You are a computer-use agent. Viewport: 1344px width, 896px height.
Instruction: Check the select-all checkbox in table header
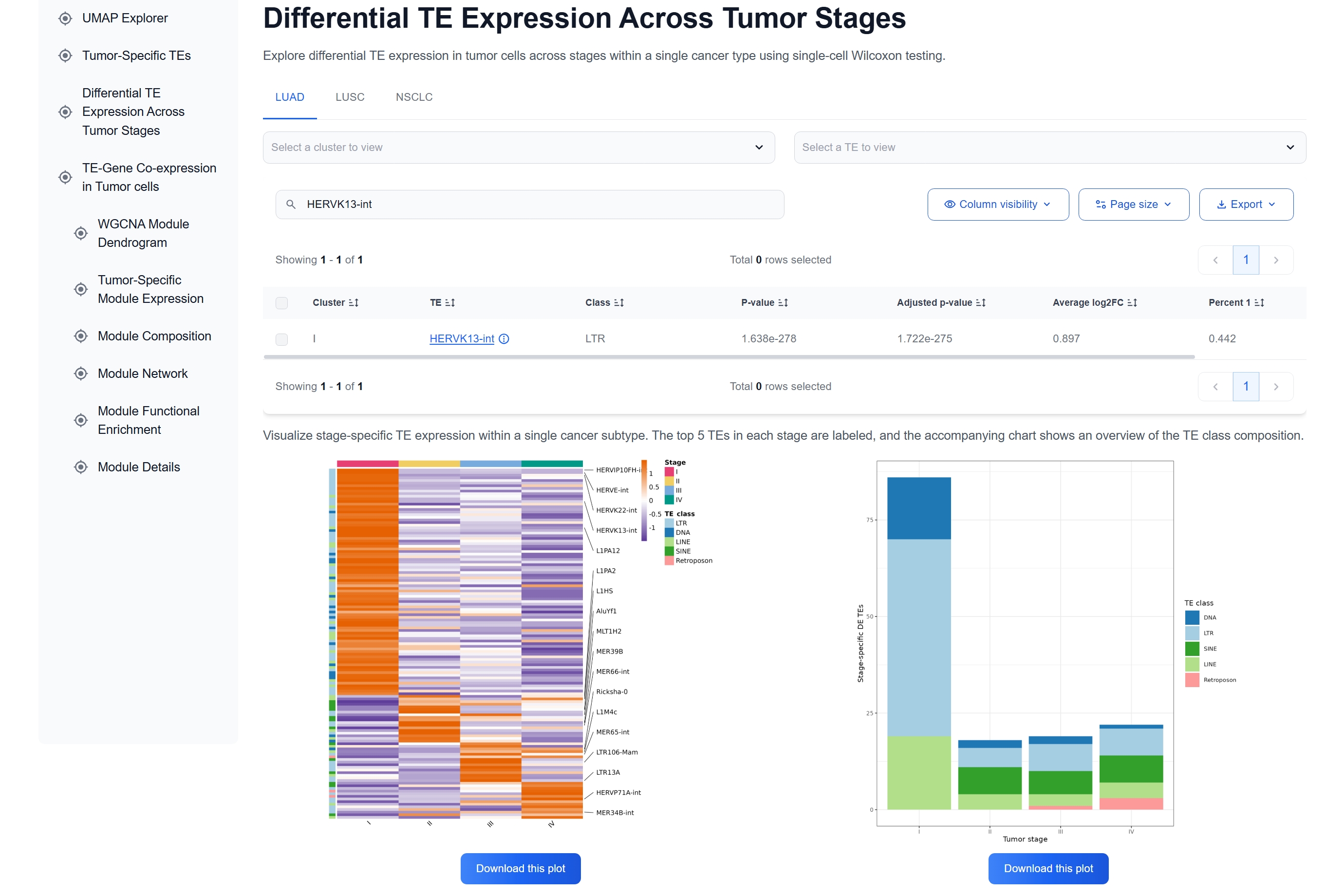click(282, 303)
